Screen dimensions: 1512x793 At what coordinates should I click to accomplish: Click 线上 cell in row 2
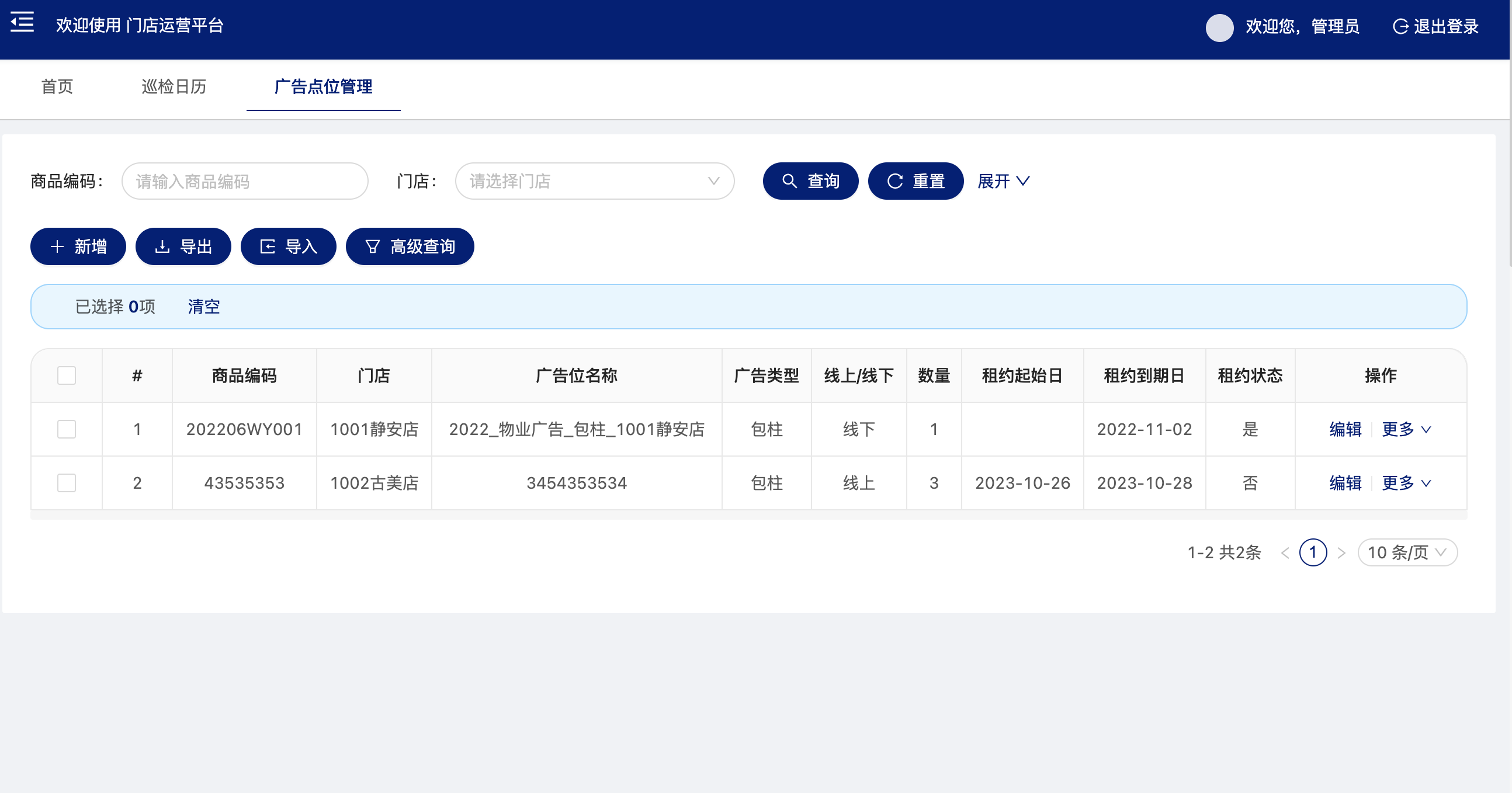click(x=859, y=484)
